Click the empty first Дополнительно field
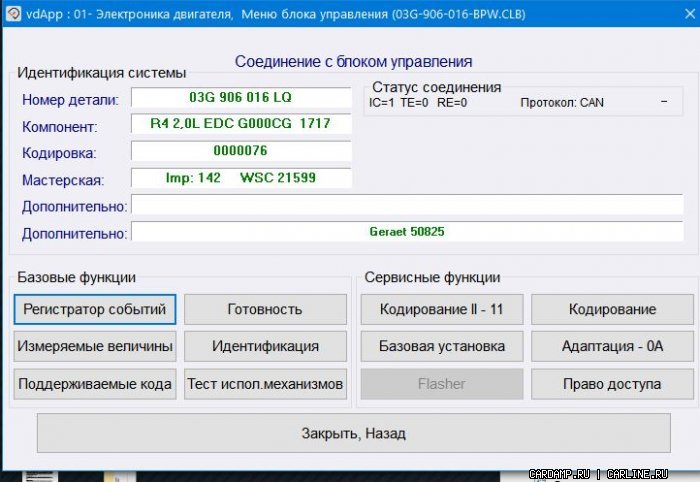 coord(407,204)
